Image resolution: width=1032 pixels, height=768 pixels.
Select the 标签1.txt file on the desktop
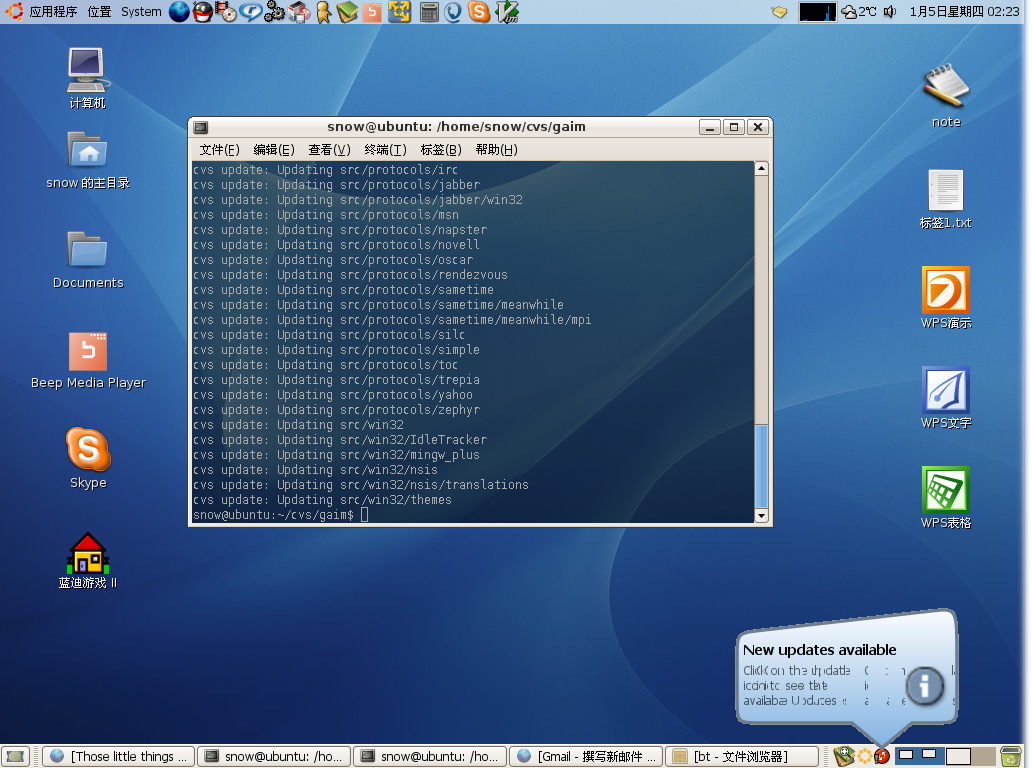(x=946, y=199)
